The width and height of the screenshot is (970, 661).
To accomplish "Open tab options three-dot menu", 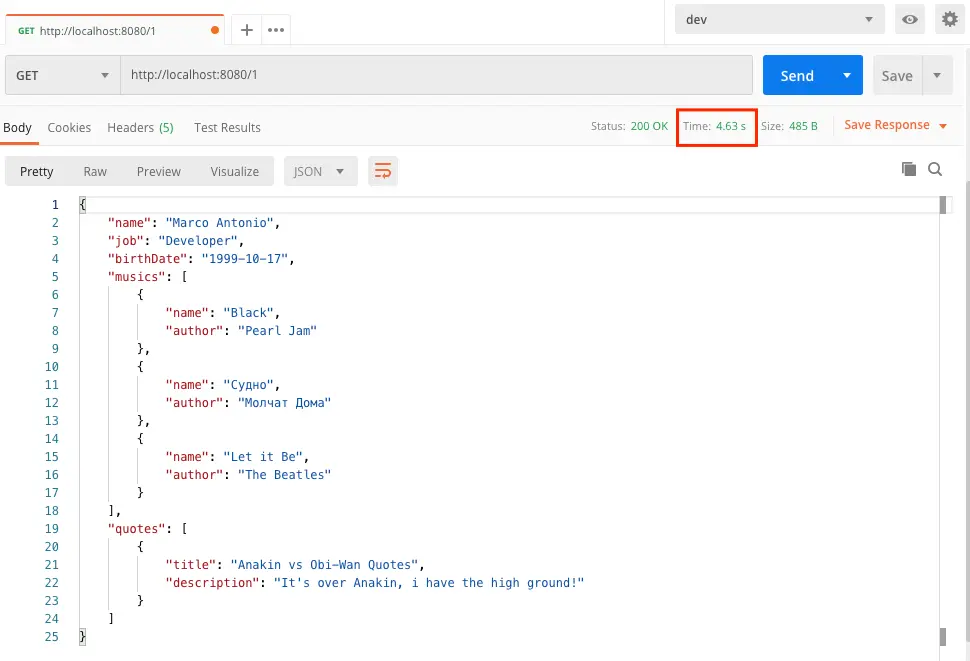I will pos(276,30).
